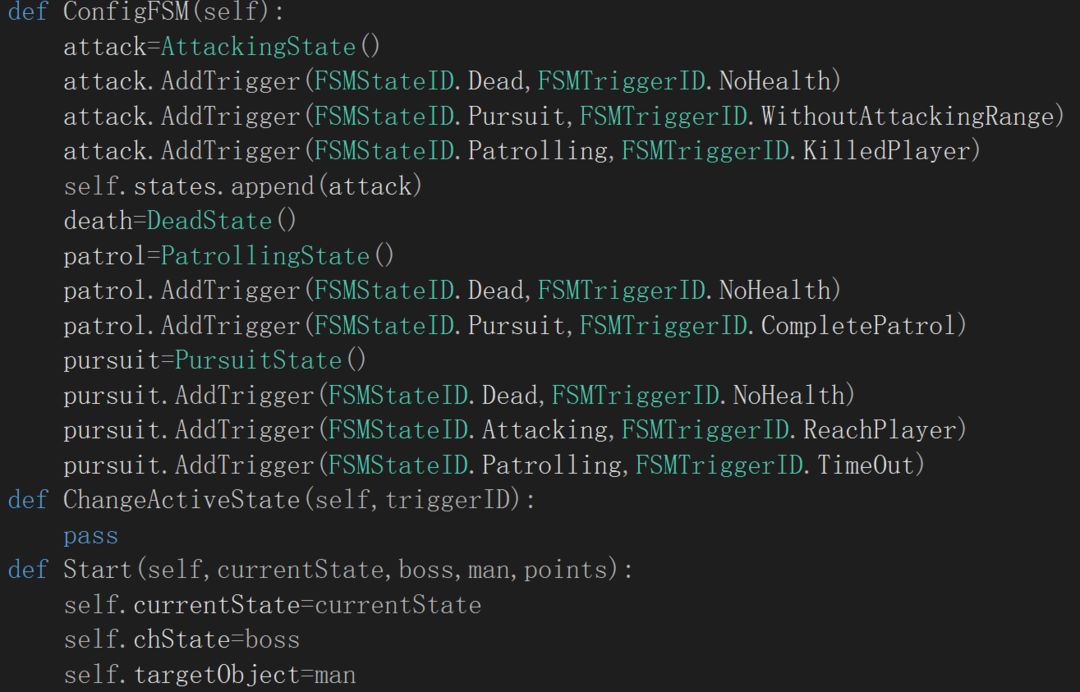Click the Start function name

[x=97, y=569]
